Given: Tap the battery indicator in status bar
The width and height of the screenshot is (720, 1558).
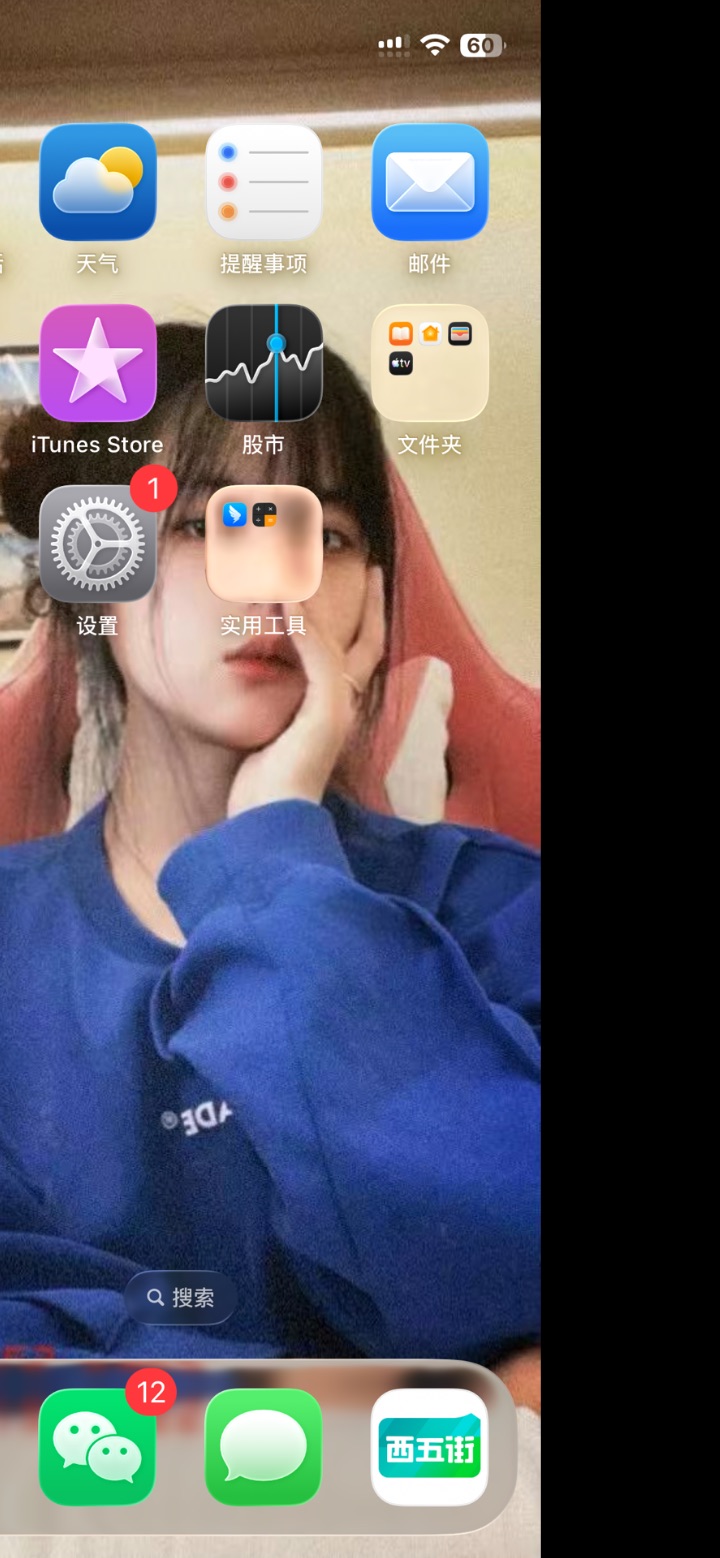Looking at the screenshot, I should (482, 45).
